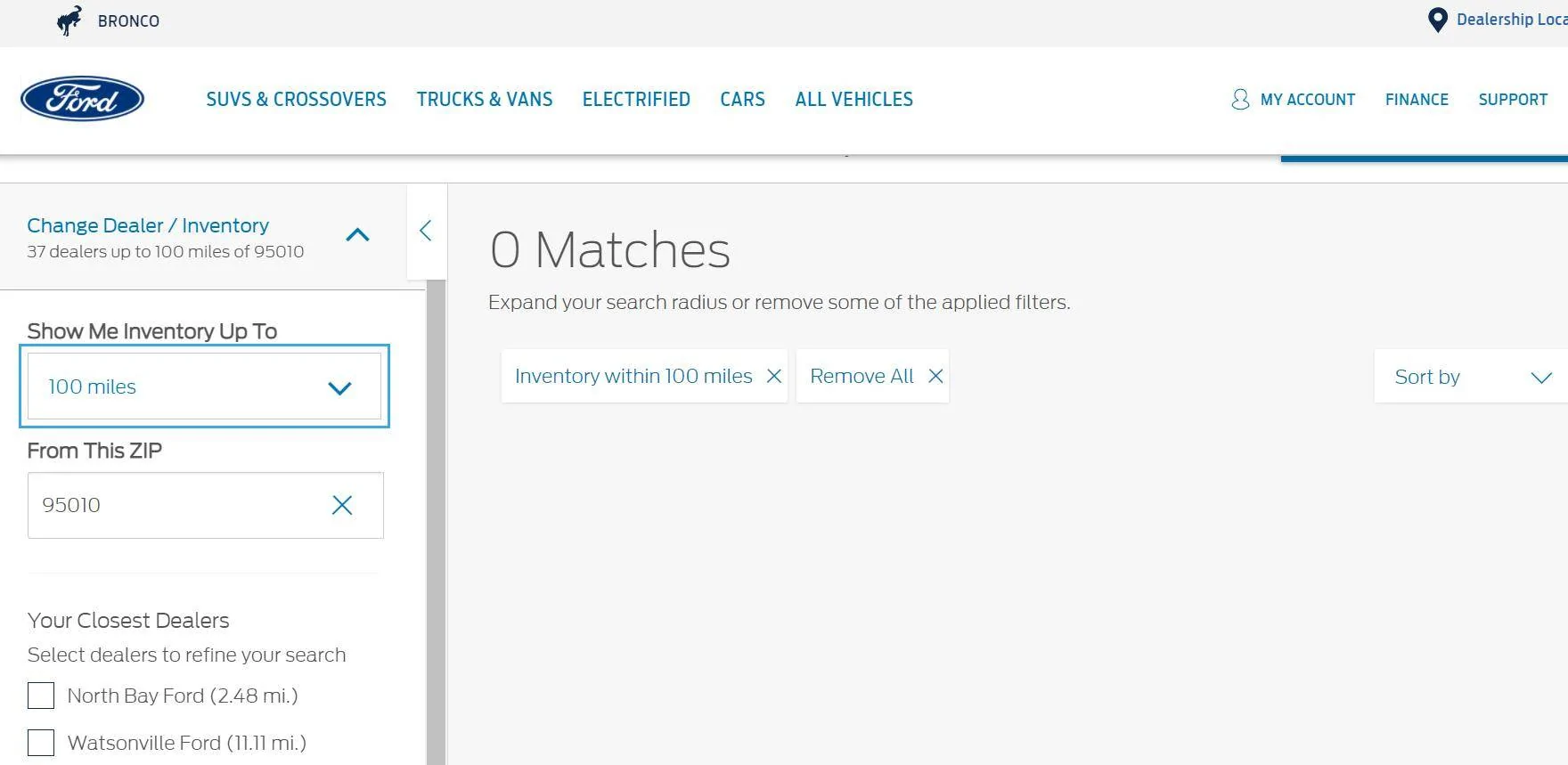Open the Support menu

pos(1513,99)
